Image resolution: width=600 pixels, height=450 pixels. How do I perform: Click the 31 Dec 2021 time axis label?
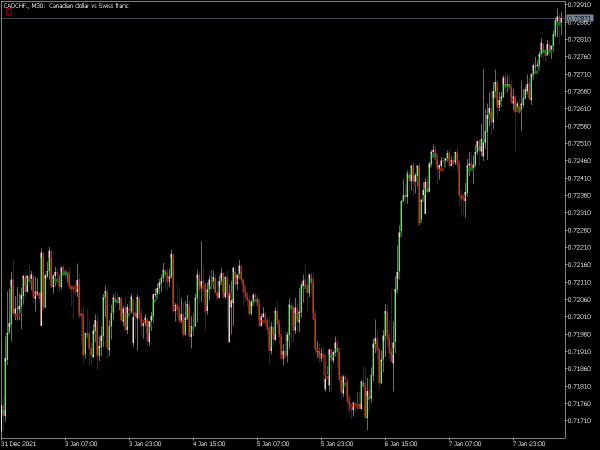click(19, 444)
